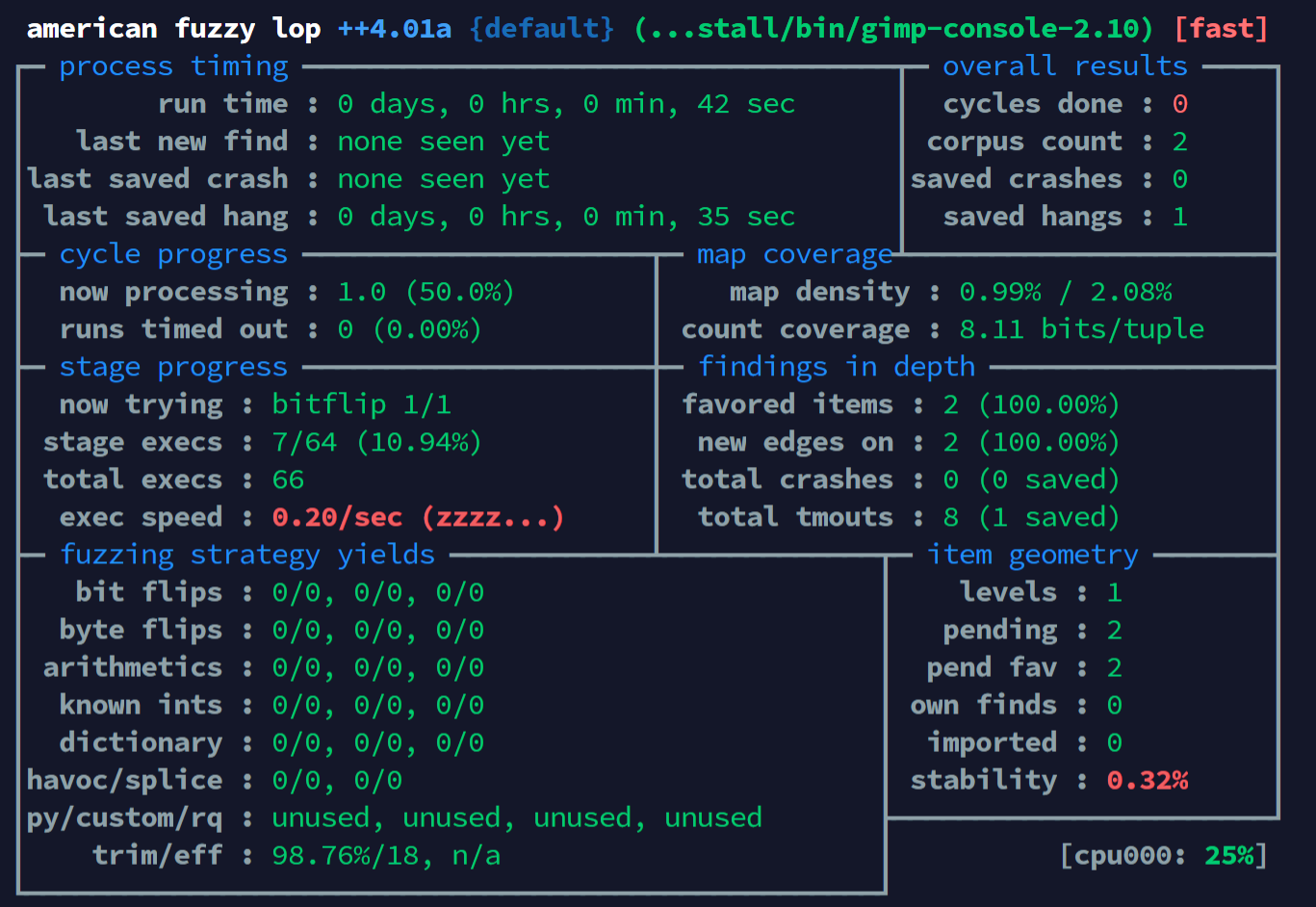
Task: Click the 'item geometry' section title
Action: coord(1032,555)
